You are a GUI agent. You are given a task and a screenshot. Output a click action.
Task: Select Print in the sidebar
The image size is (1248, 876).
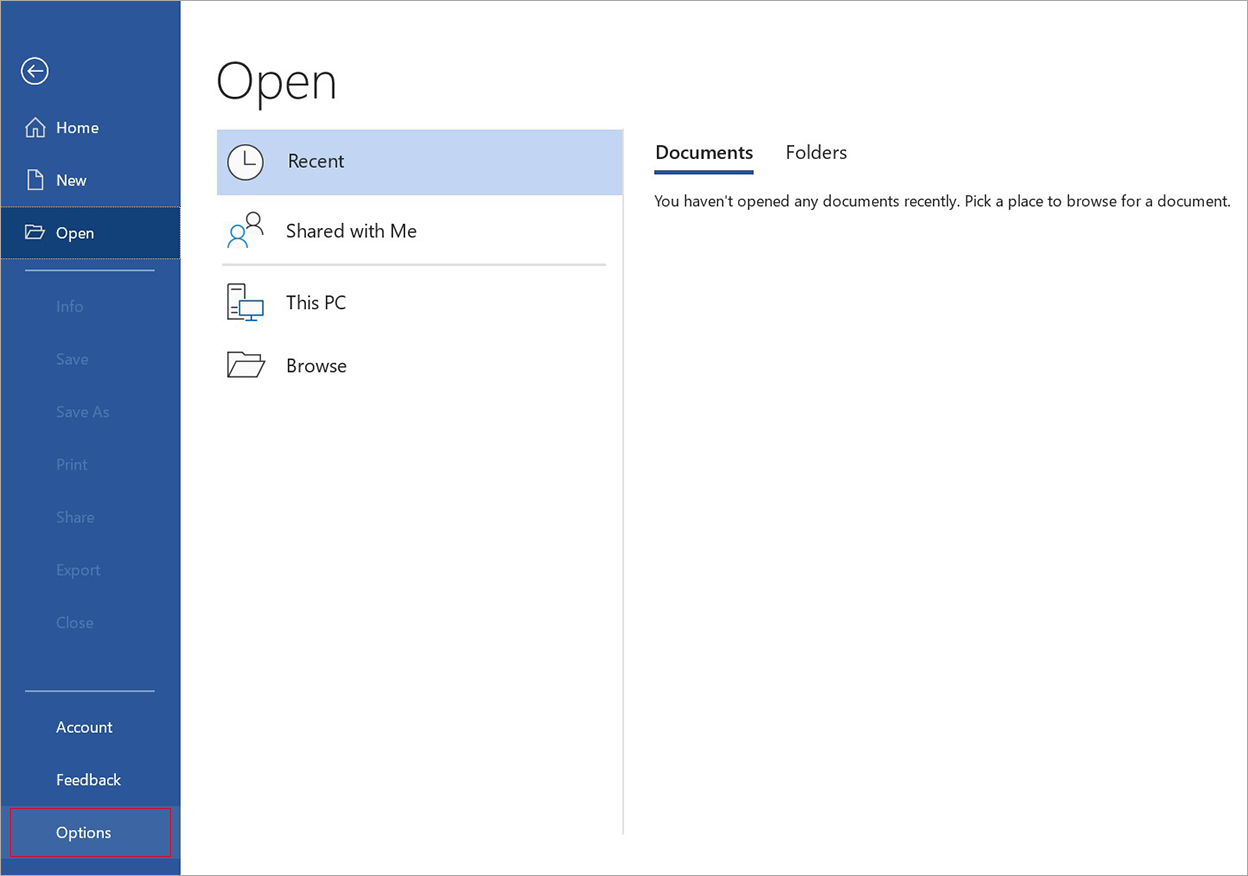72,465
